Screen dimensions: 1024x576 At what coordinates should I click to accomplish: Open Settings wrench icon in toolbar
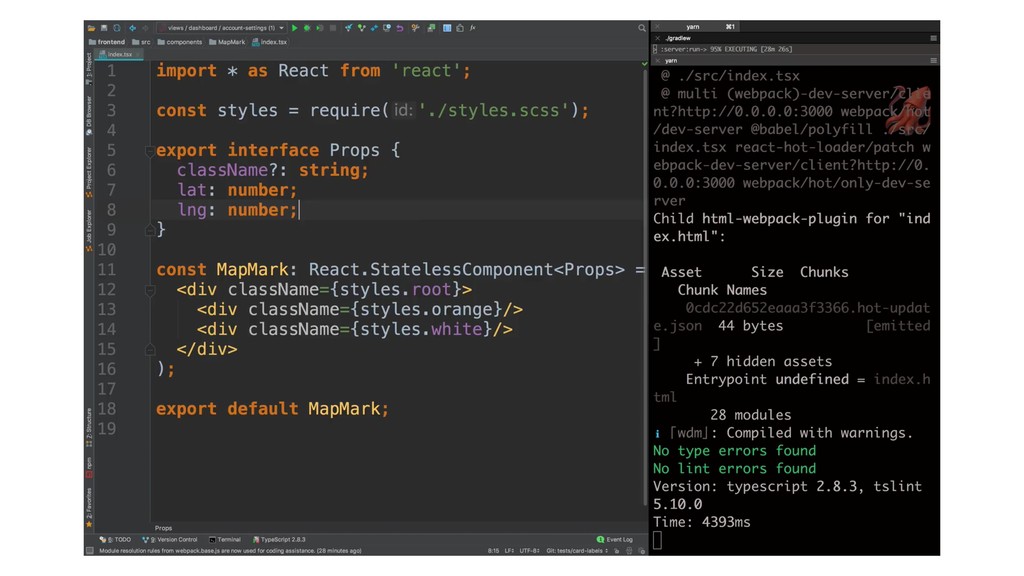[415, 28]
